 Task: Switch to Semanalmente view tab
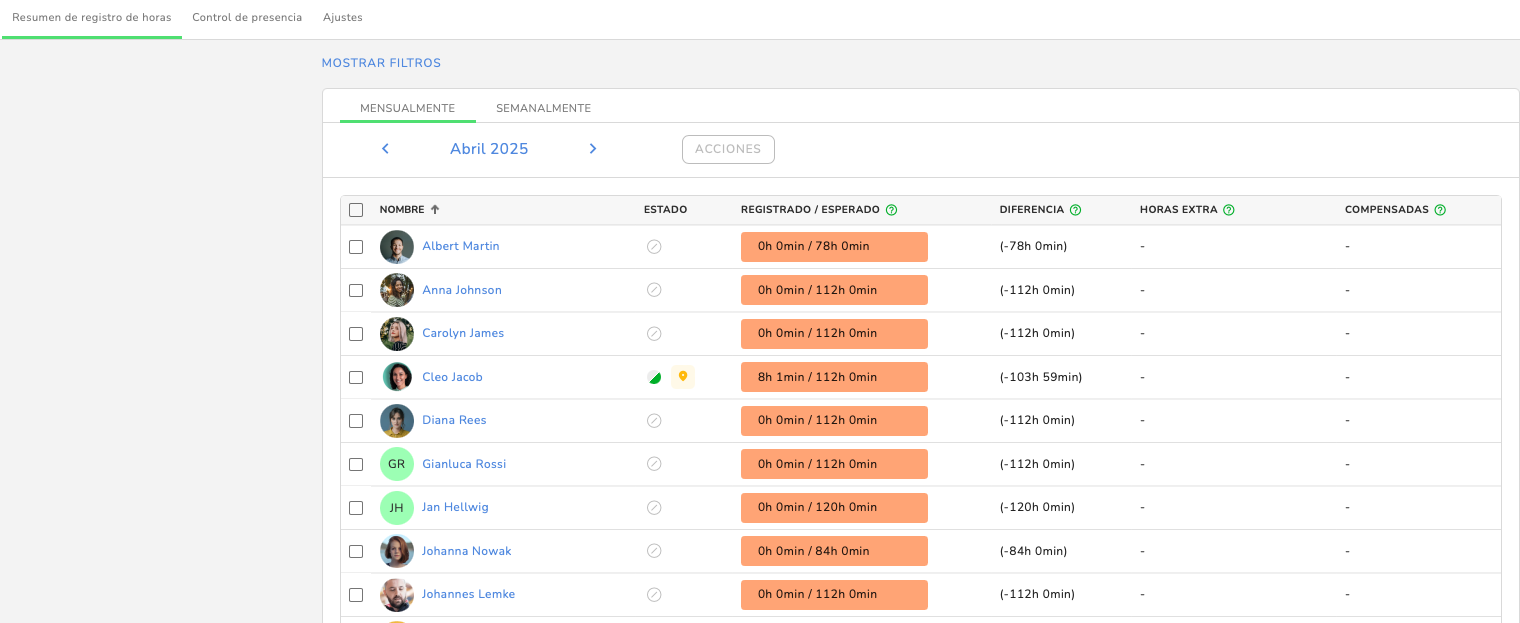(543, 108)
